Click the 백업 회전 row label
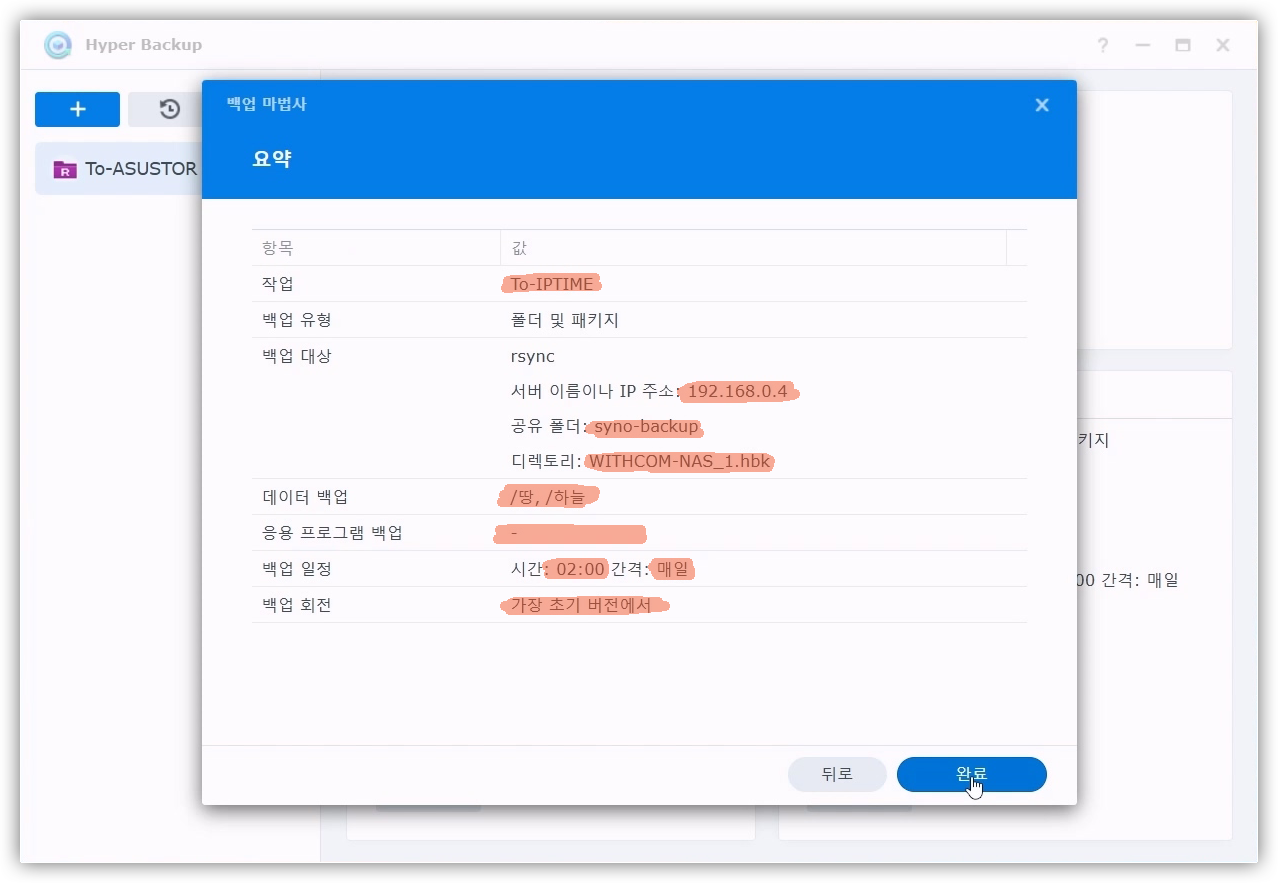Viewport: 1278px width, 883px height. (x=296, y=605)
